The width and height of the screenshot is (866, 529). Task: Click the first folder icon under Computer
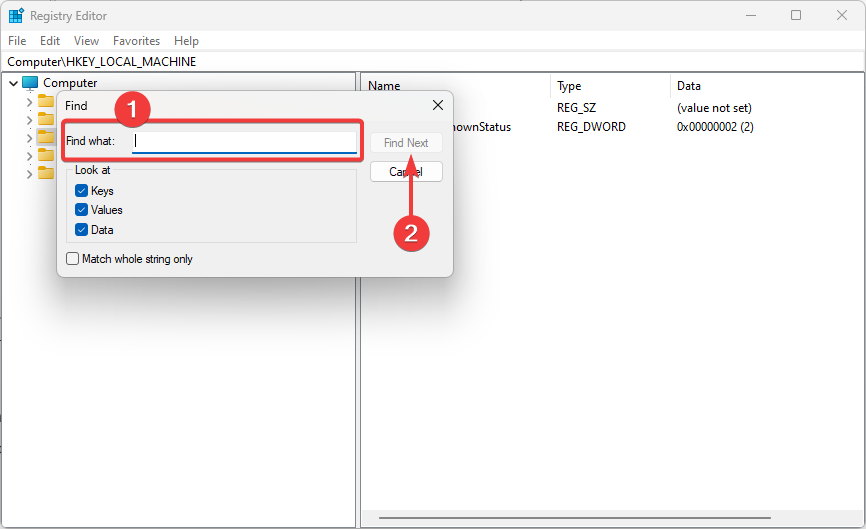(x=46, y=101)
